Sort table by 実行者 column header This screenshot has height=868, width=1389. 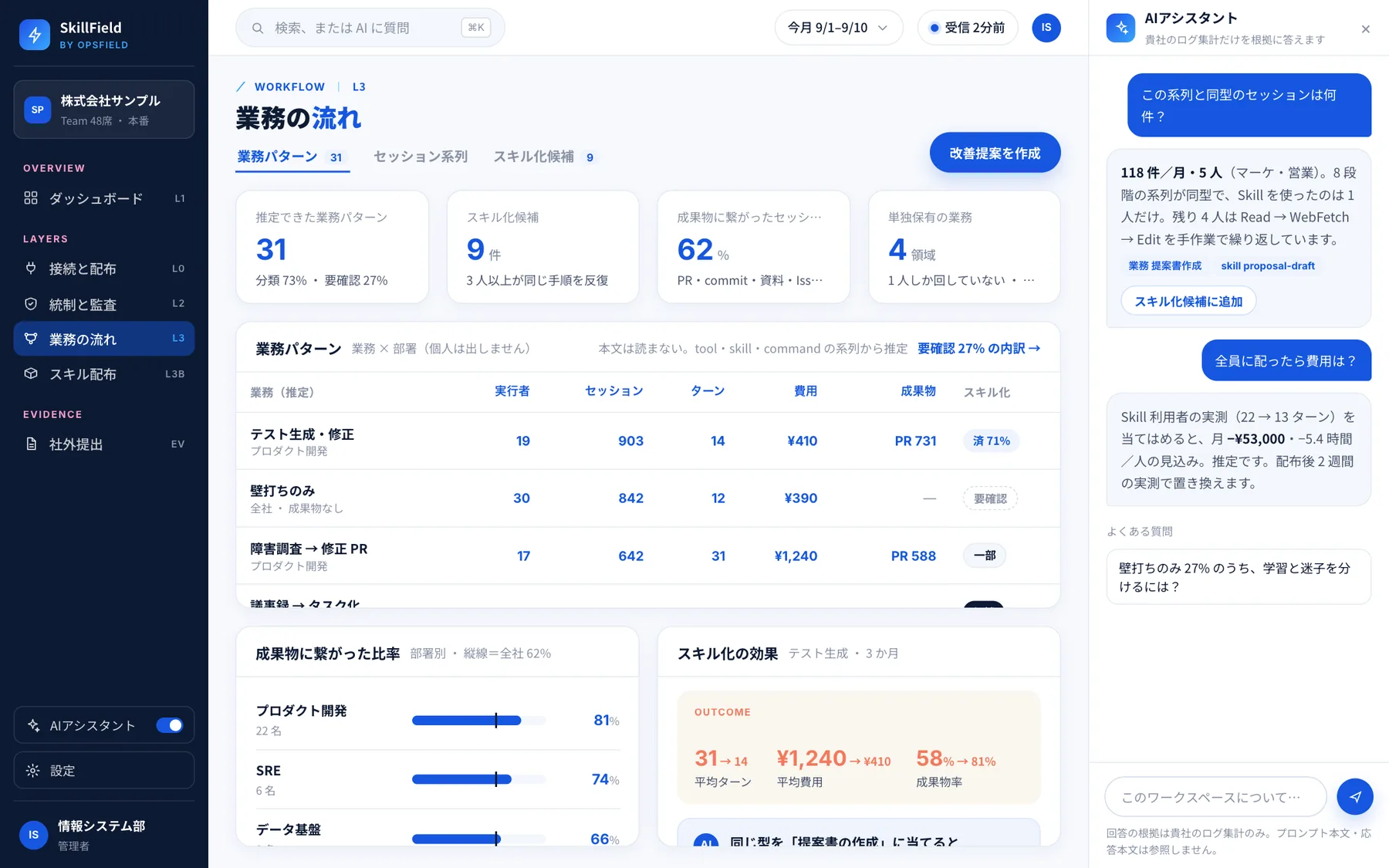[x=512, y=391]
